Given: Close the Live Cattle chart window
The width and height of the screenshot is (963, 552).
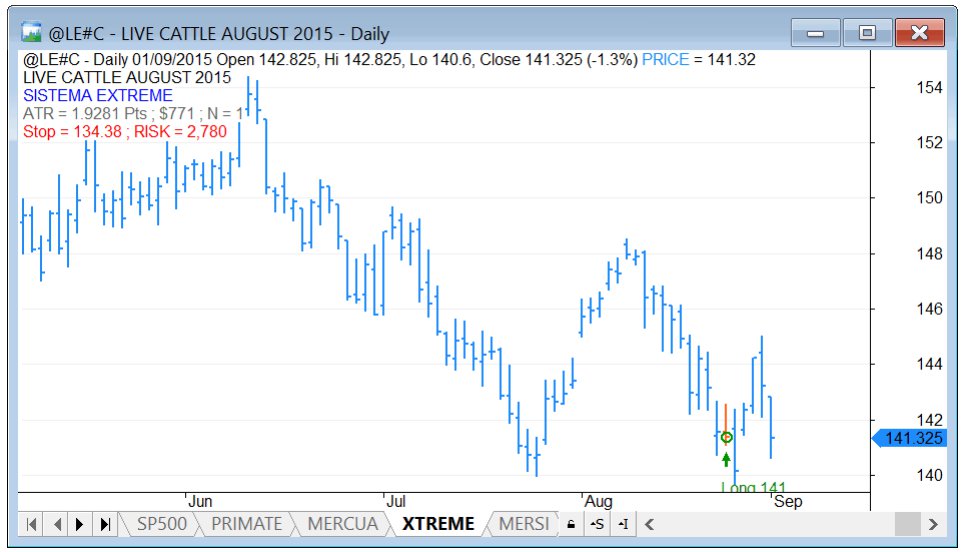Looking at the screenshot, I should coord(919,33).
